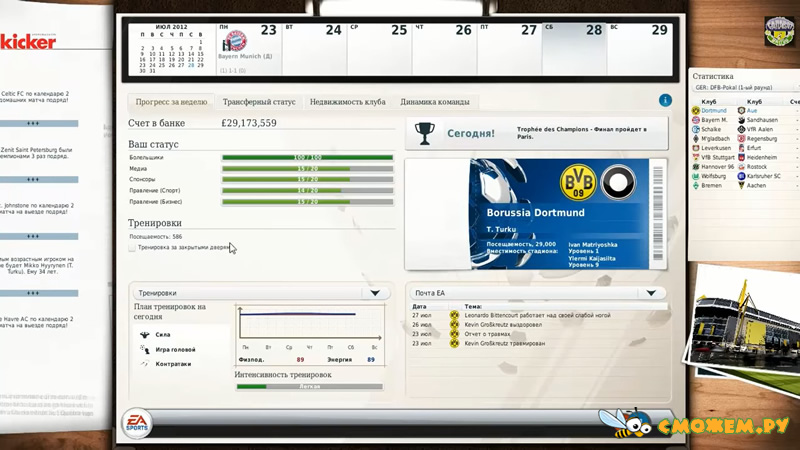Open the Отчет о травмах message
800x450 pixels.
point(487,334)
